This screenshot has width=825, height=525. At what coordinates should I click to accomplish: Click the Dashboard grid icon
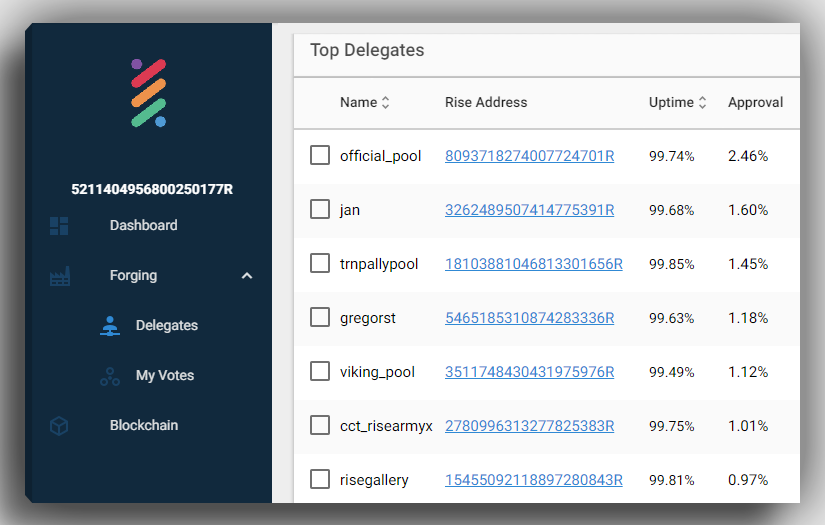59,226
